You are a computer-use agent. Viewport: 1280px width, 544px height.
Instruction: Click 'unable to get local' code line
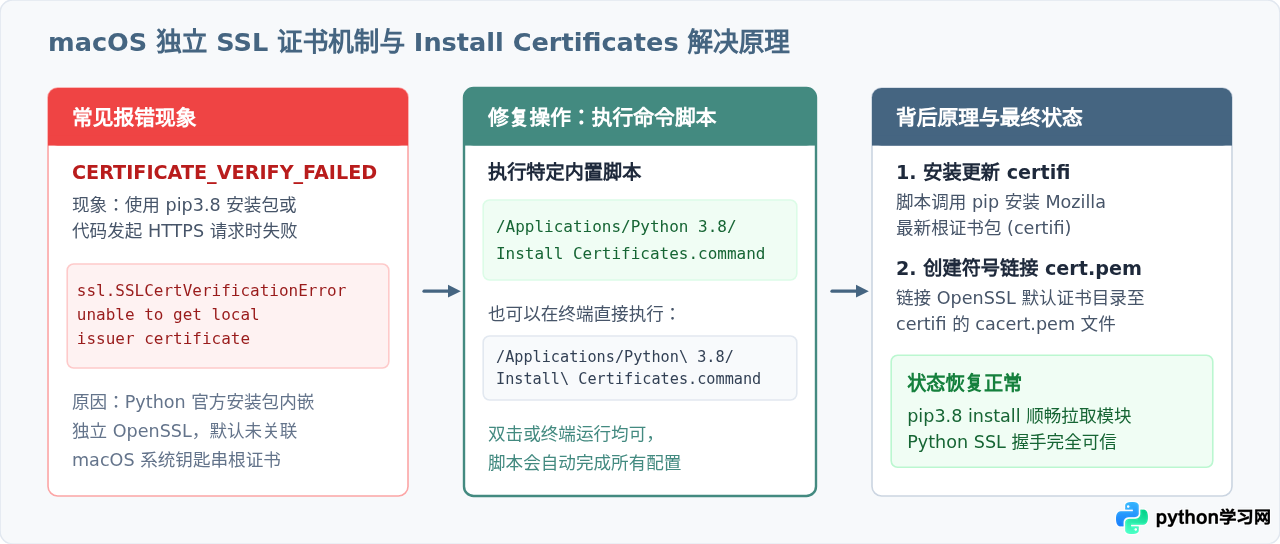click(x=168, y=315)
